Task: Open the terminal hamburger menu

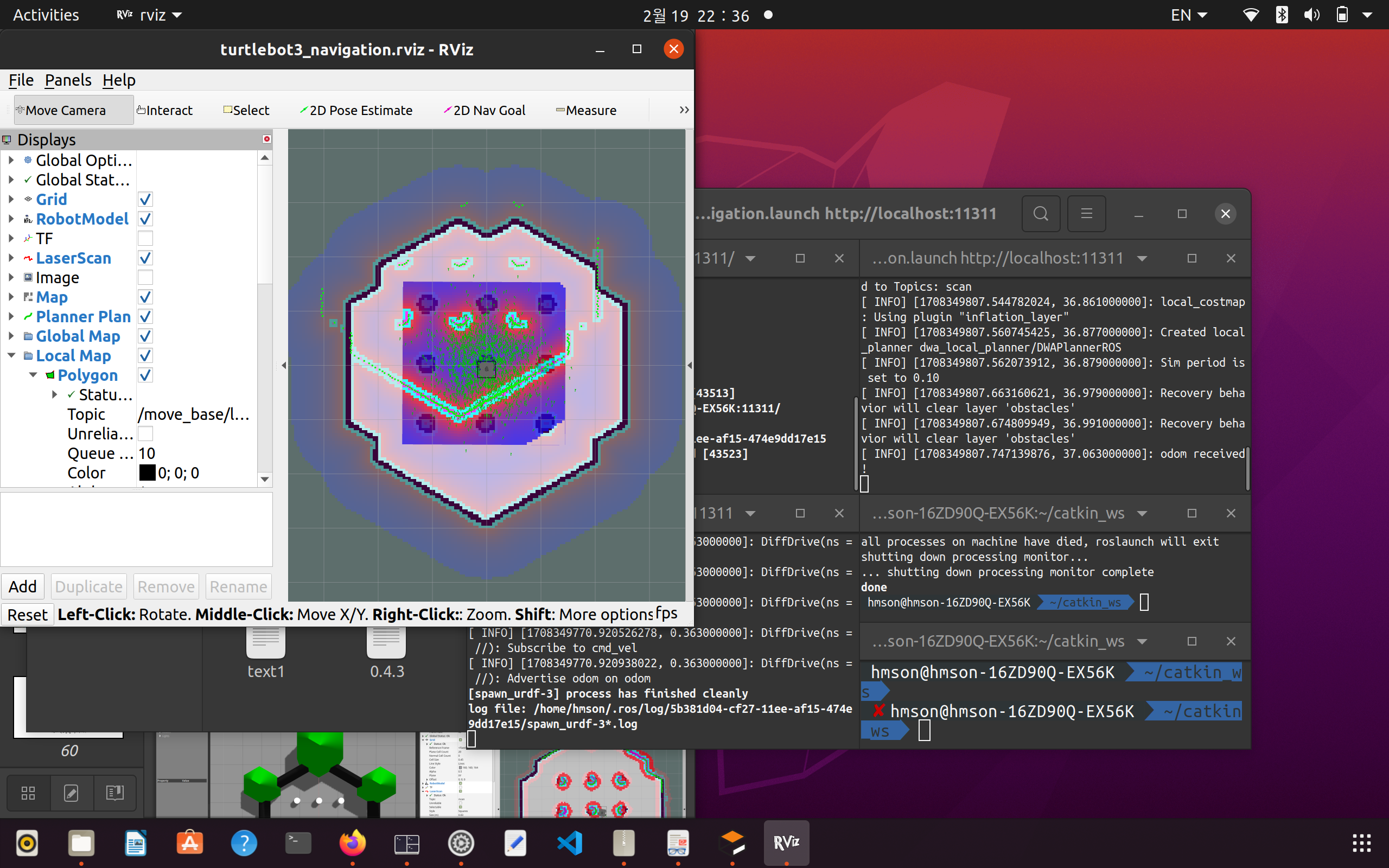Action: [1086, 214]
